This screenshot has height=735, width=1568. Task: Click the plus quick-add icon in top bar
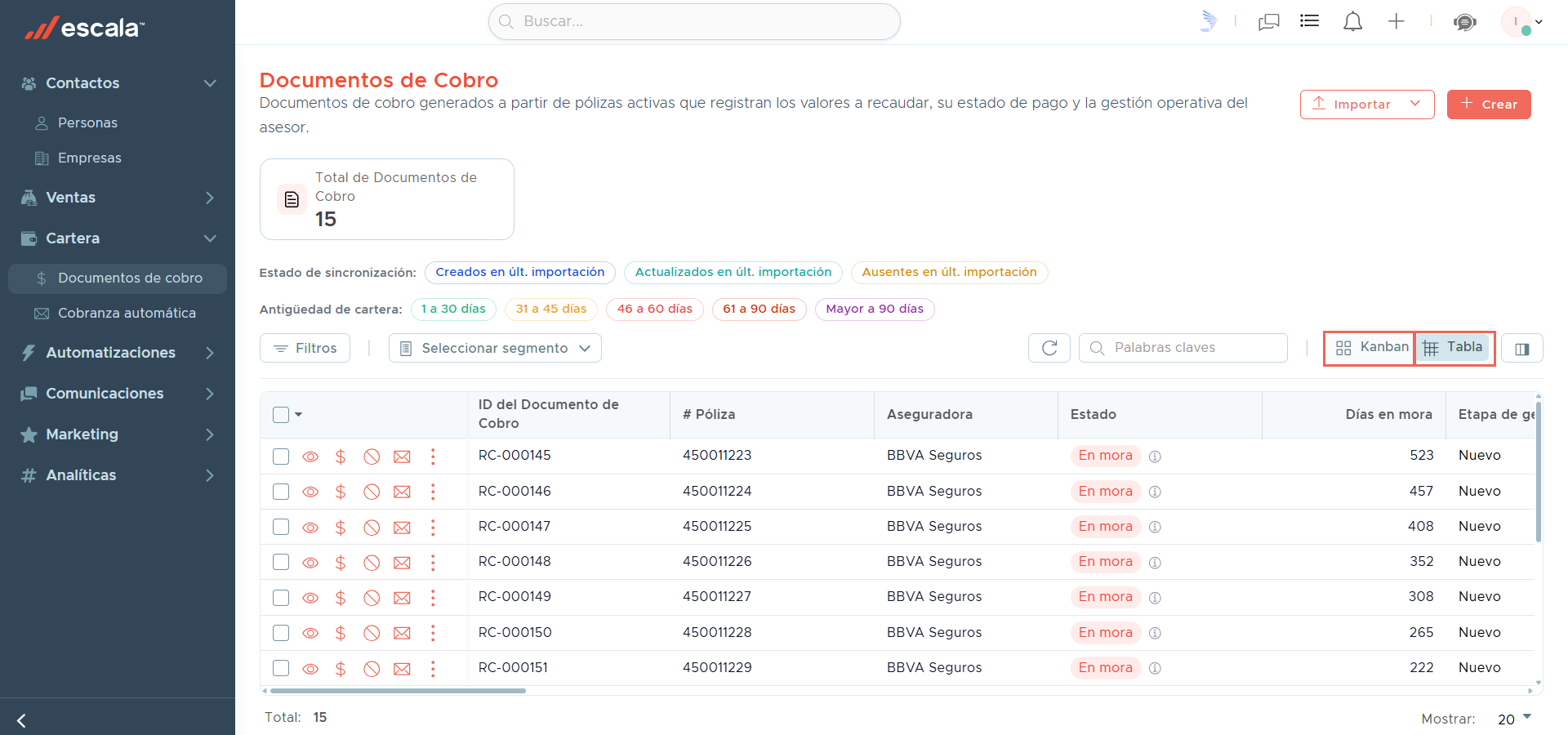1396,22
